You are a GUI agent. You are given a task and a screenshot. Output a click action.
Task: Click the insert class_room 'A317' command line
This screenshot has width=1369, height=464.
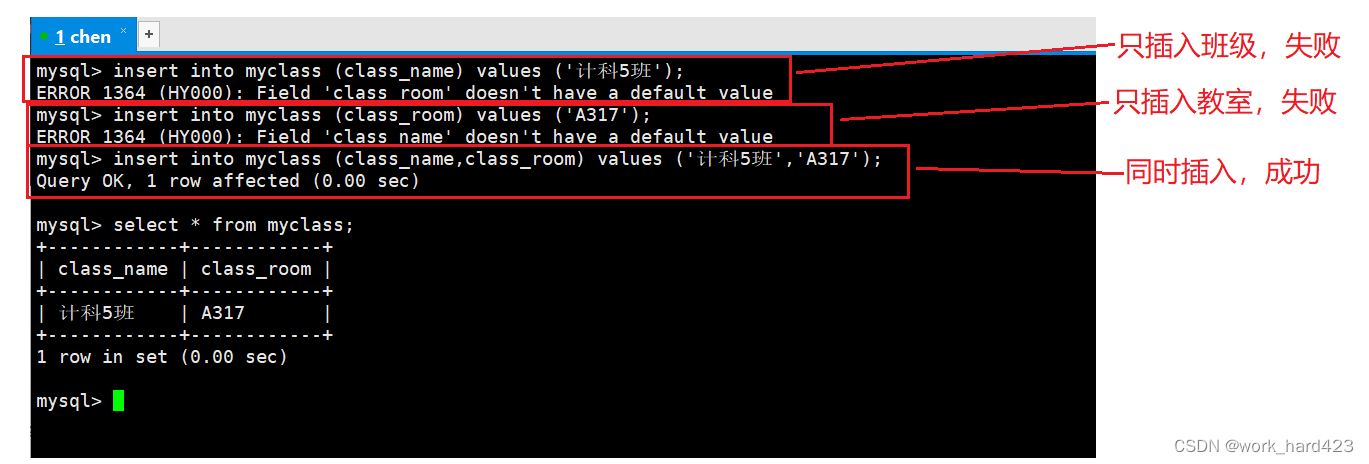pos(343,115)
